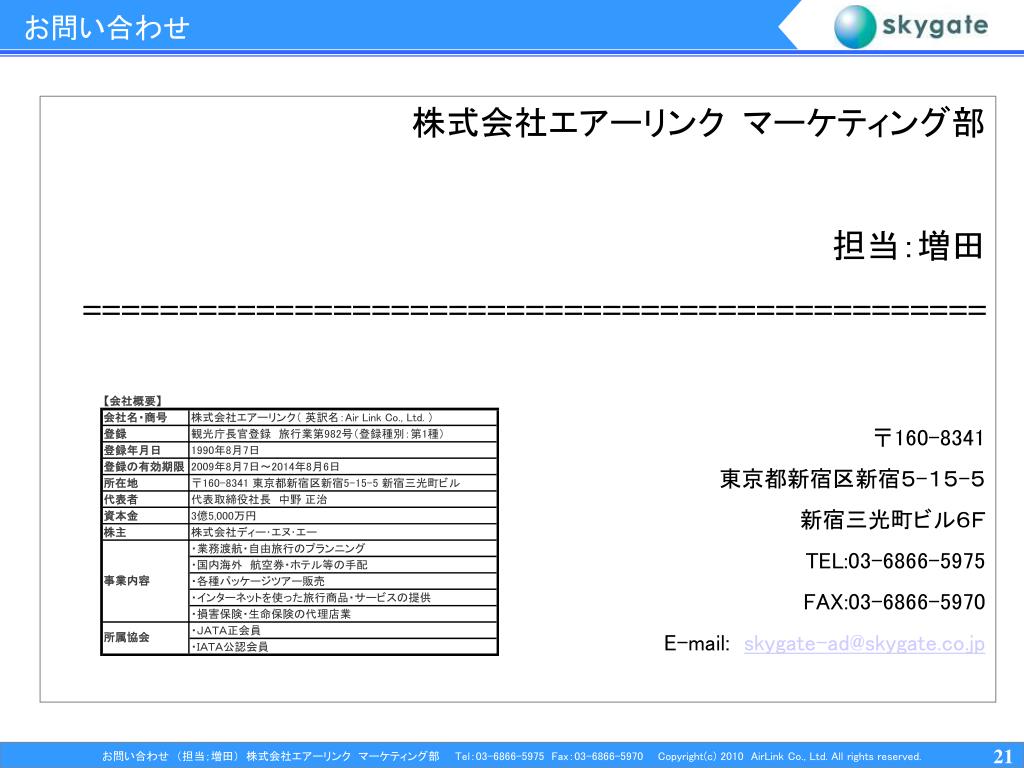Click the 所在地 label cell
The height and width of the screenshot is (768, 1024).
point(146,483)
